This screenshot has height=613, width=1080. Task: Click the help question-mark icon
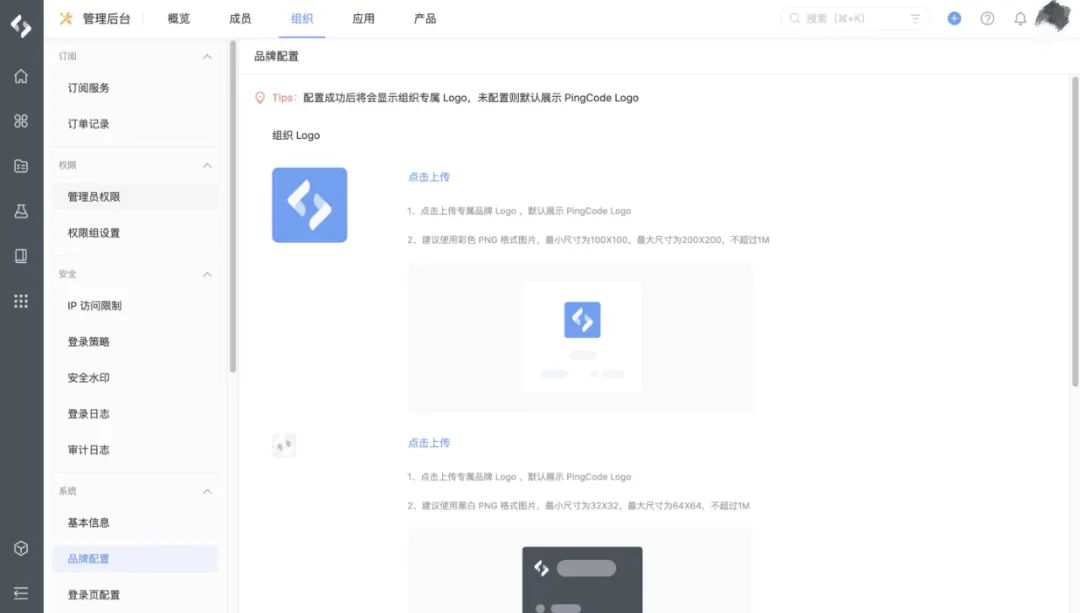(988, 17)
